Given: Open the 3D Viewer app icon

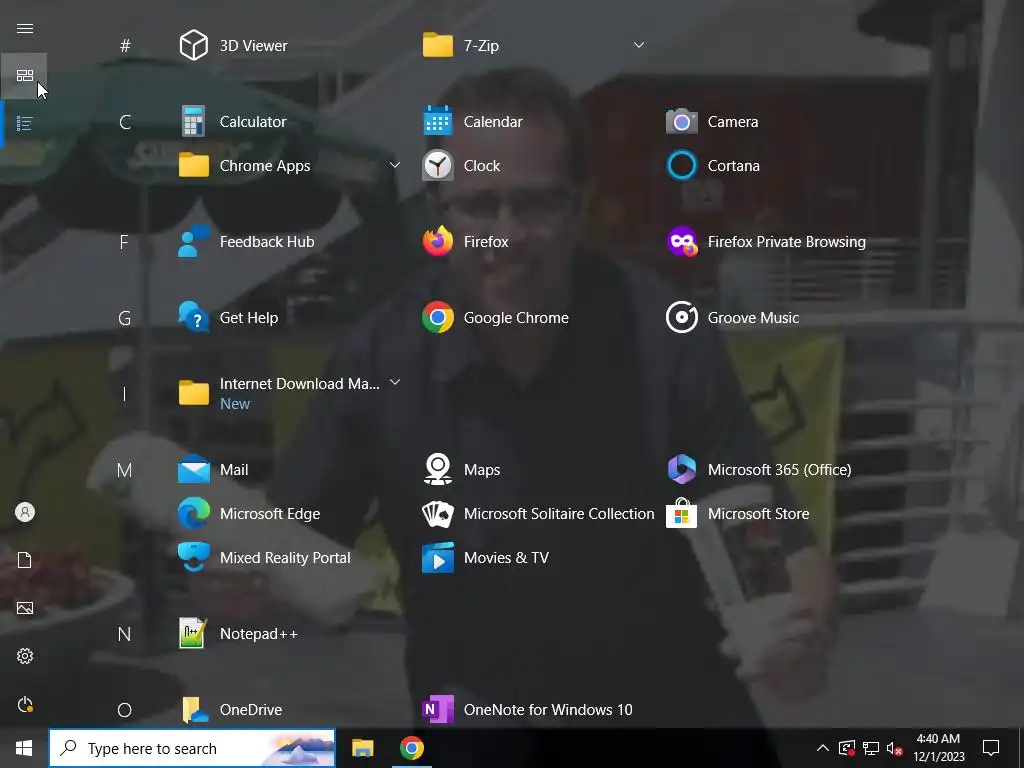Looking at the screenshot, I should click(x=193, y=45).
